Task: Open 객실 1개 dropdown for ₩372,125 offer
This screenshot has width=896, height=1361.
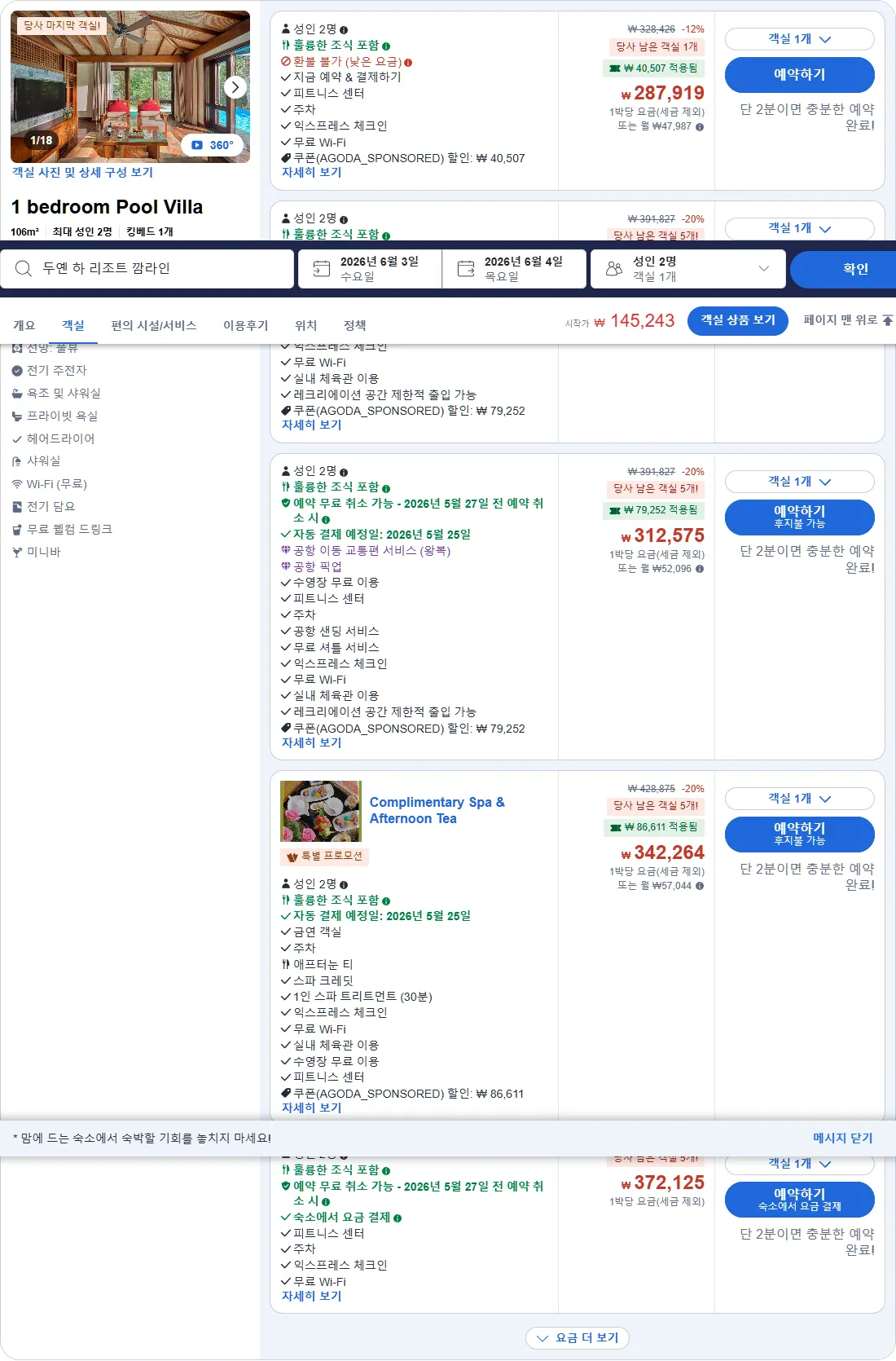Action: coord(800,1164)
